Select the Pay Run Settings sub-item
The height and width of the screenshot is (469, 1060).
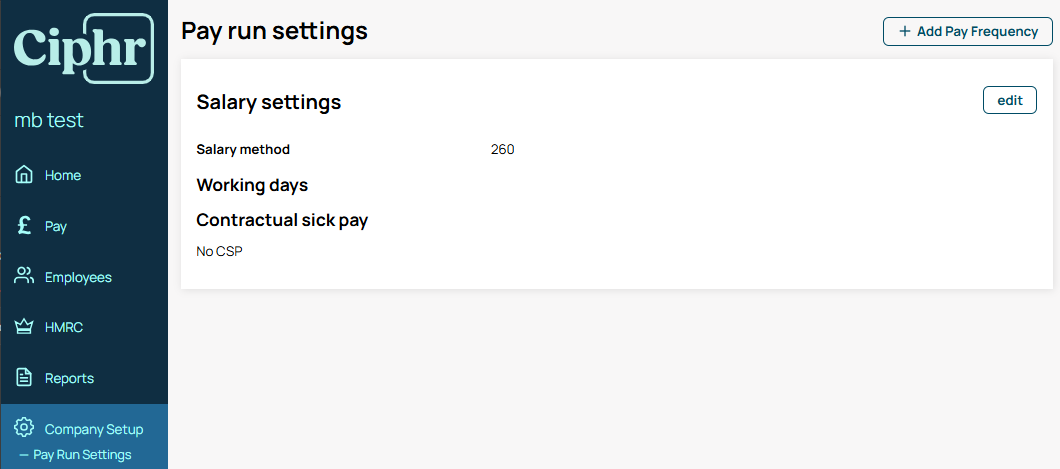pos(82,455)
